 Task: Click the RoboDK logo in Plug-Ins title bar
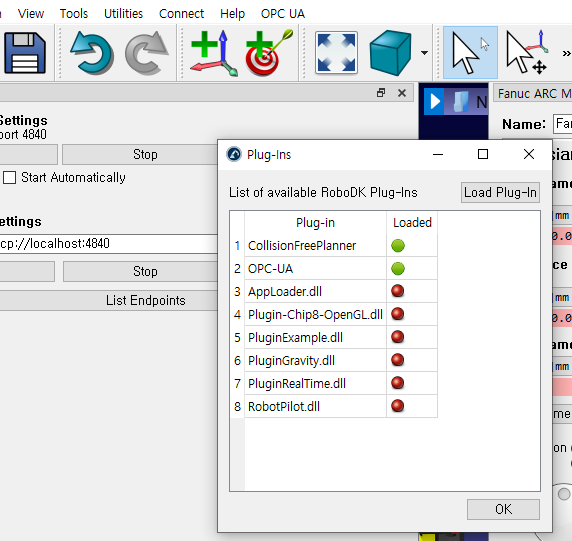pos(234,154)
